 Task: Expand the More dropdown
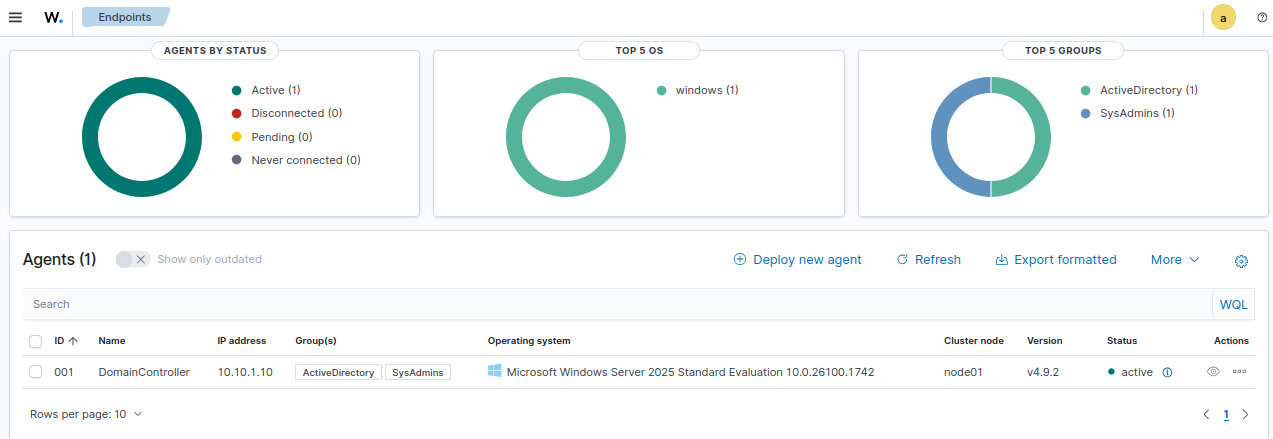[1174, 259]
